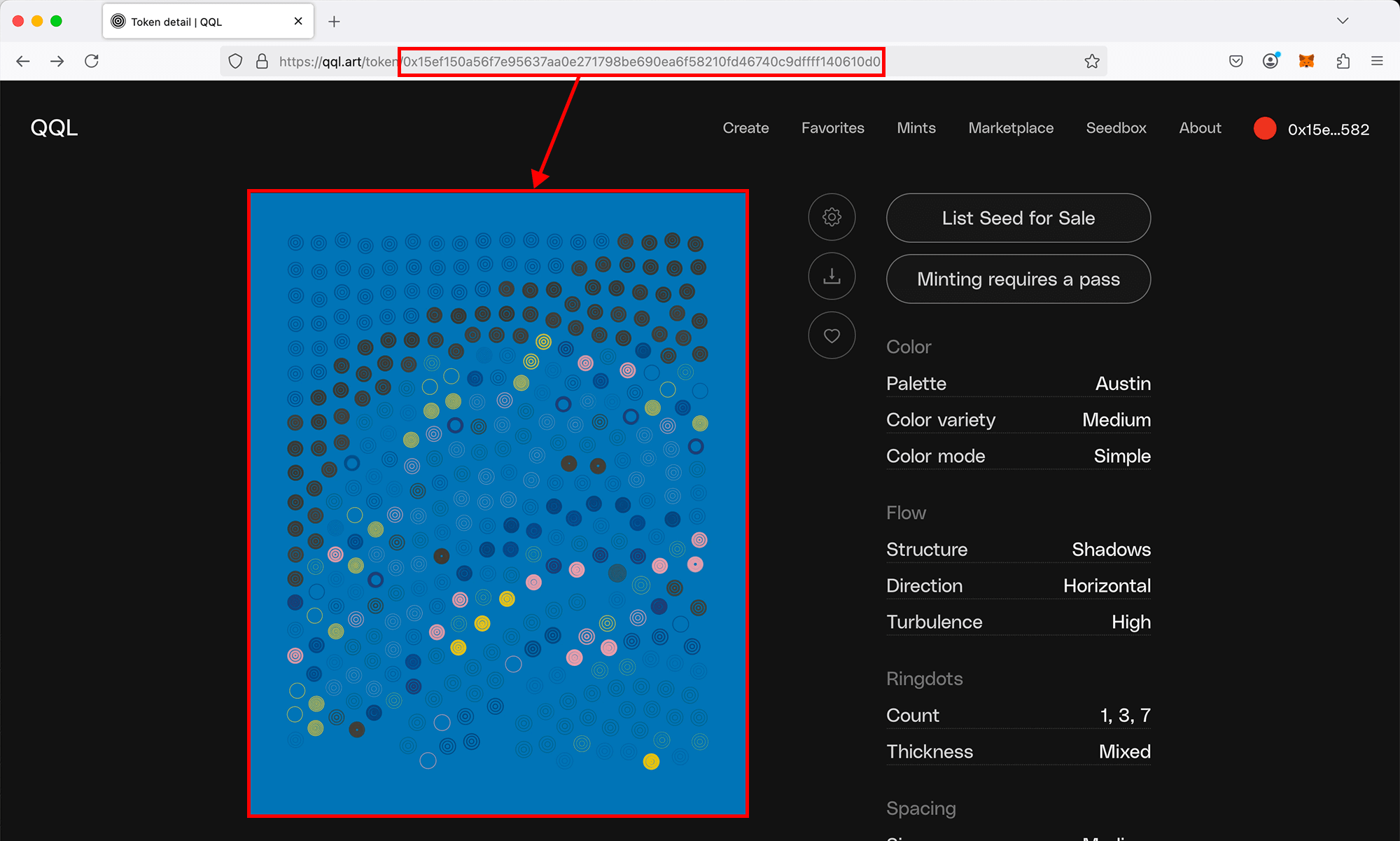
Task: Go to the Marketplace nav item
Action: (1010, 128)
